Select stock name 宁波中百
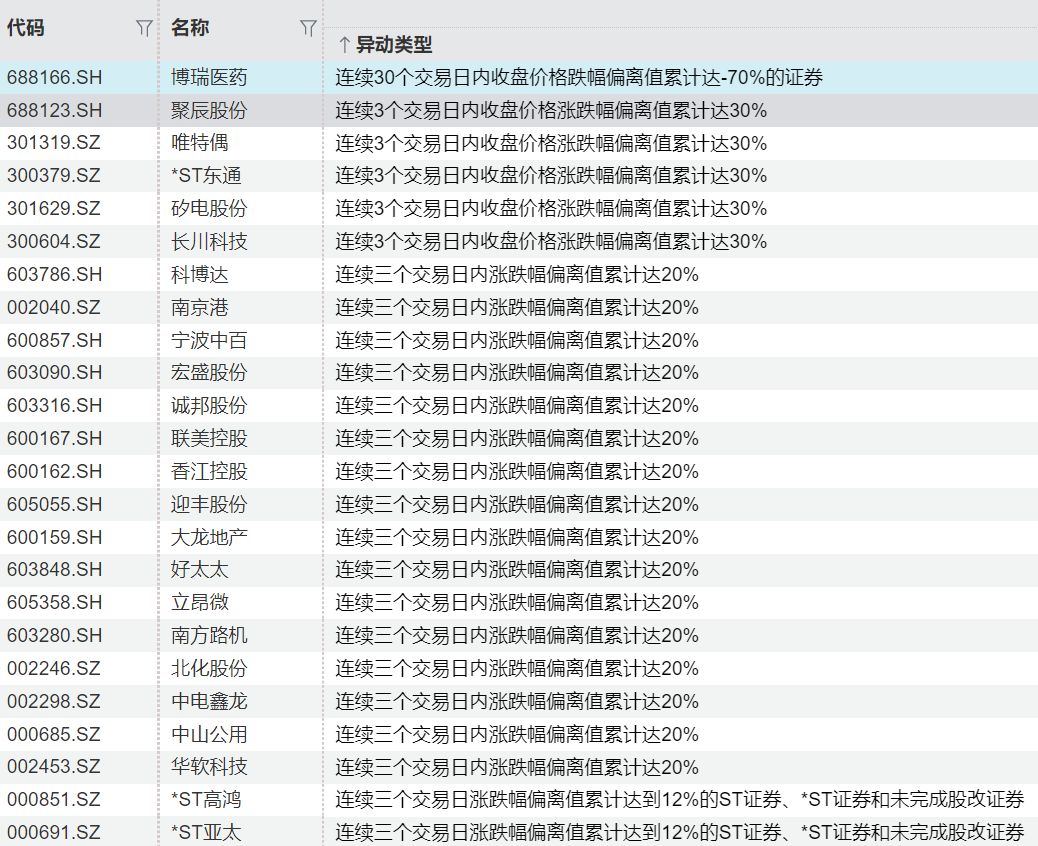This screenshot has height=846, width=1038. 209,340
